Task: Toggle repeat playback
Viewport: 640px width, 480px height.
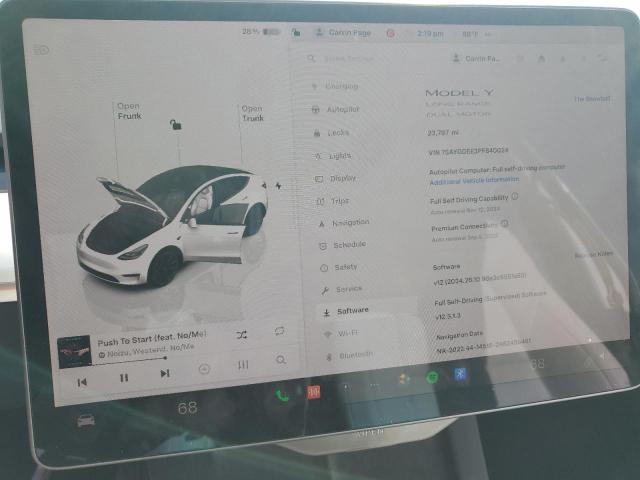Action: [x=280, y=331]
